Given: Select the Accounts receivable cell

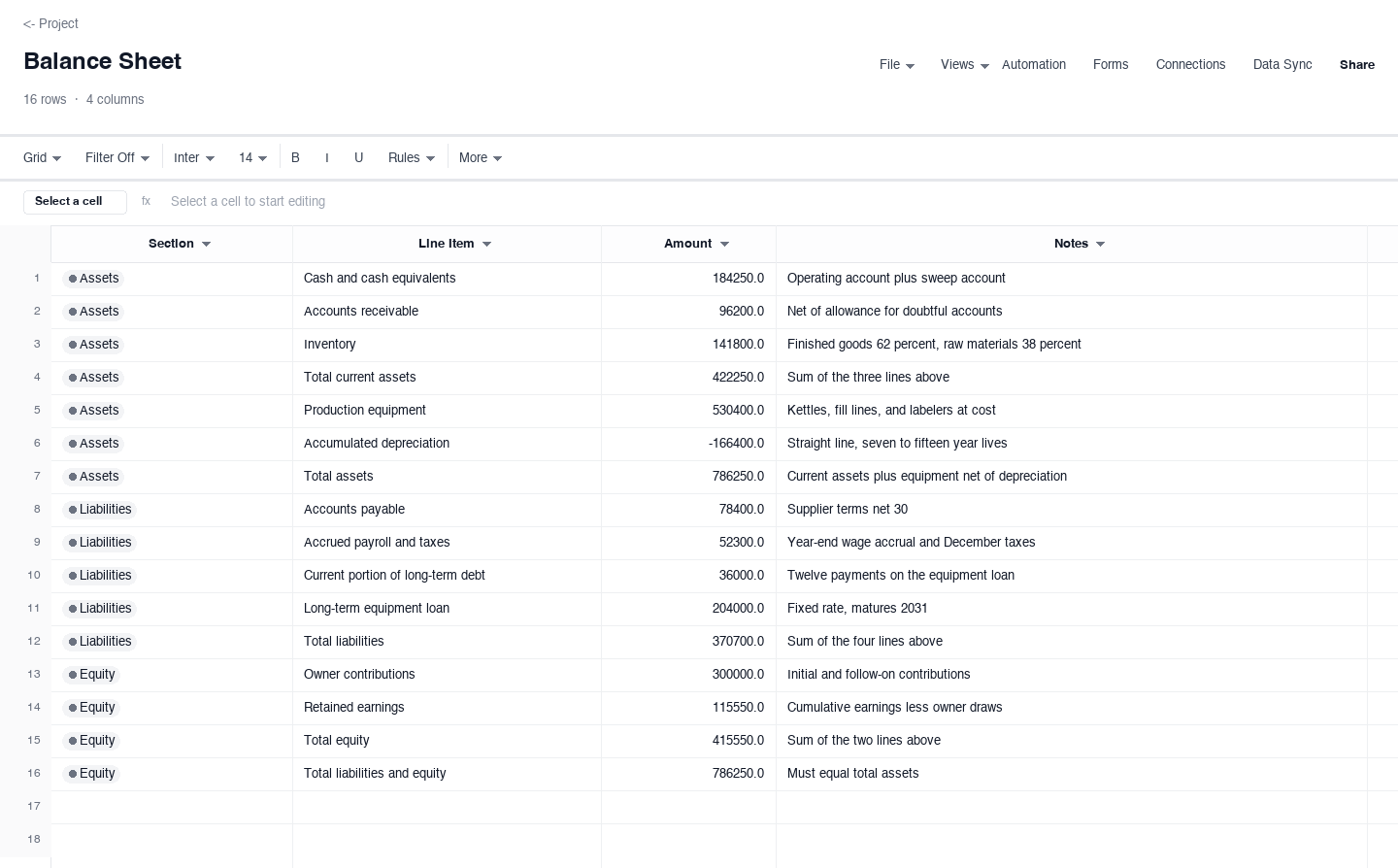Looking at the screenshot, I should coord(447,312).
